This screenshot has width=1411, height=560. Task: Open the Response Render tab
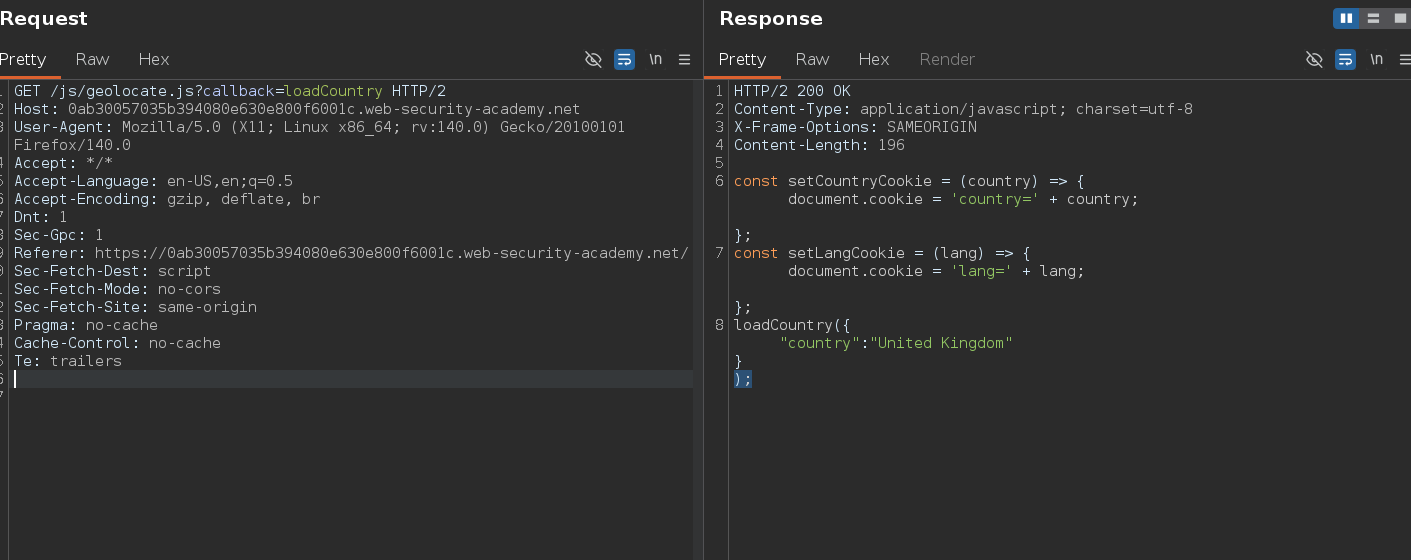coord(947,59)
